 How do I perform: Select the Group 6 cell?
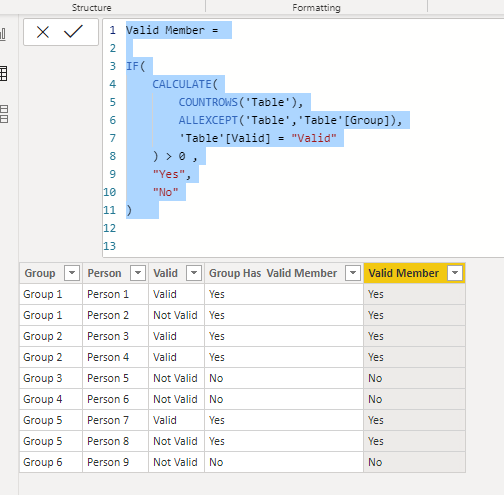coord(51,462)
